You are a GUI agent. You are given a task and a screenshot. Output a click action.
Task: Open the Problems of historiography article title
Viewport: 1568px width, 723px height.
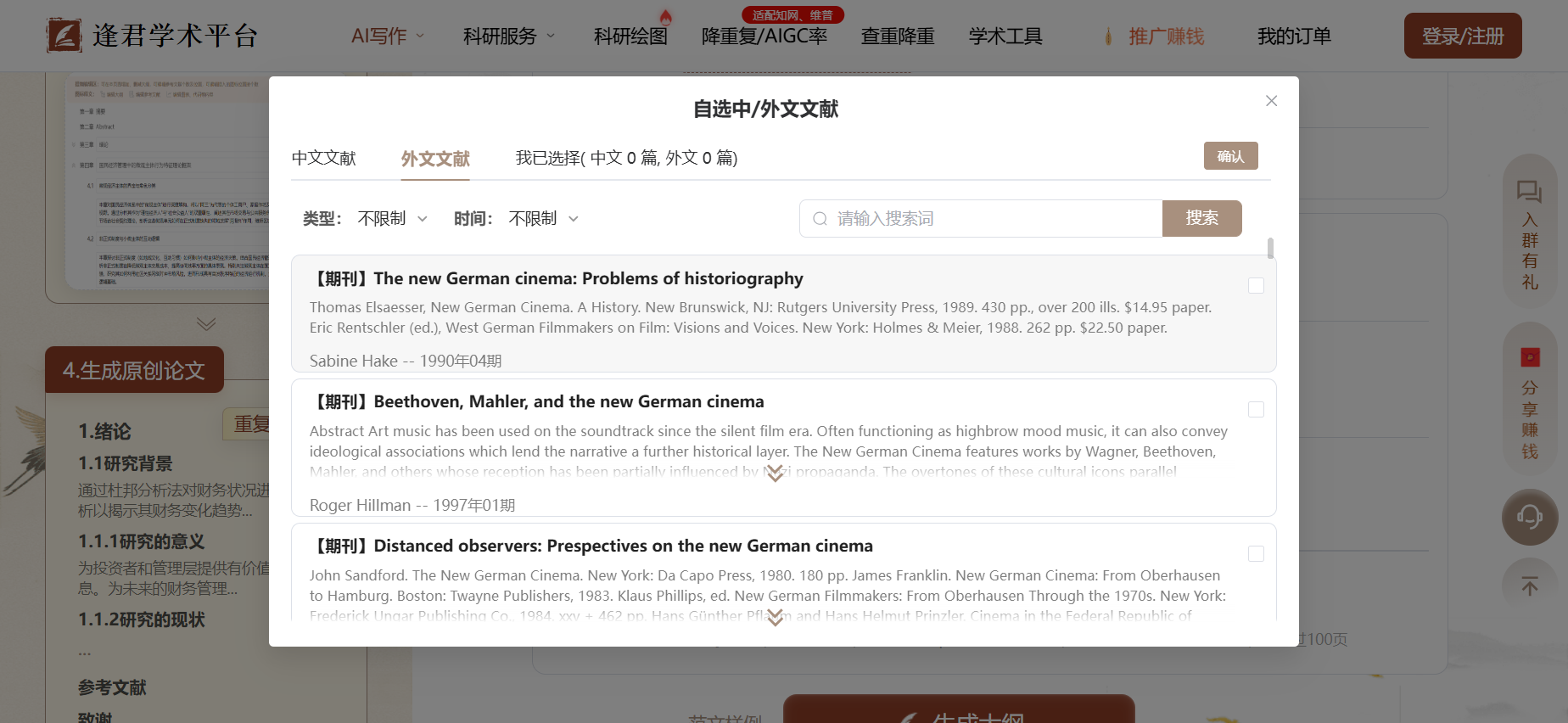(x=557, y=278)
